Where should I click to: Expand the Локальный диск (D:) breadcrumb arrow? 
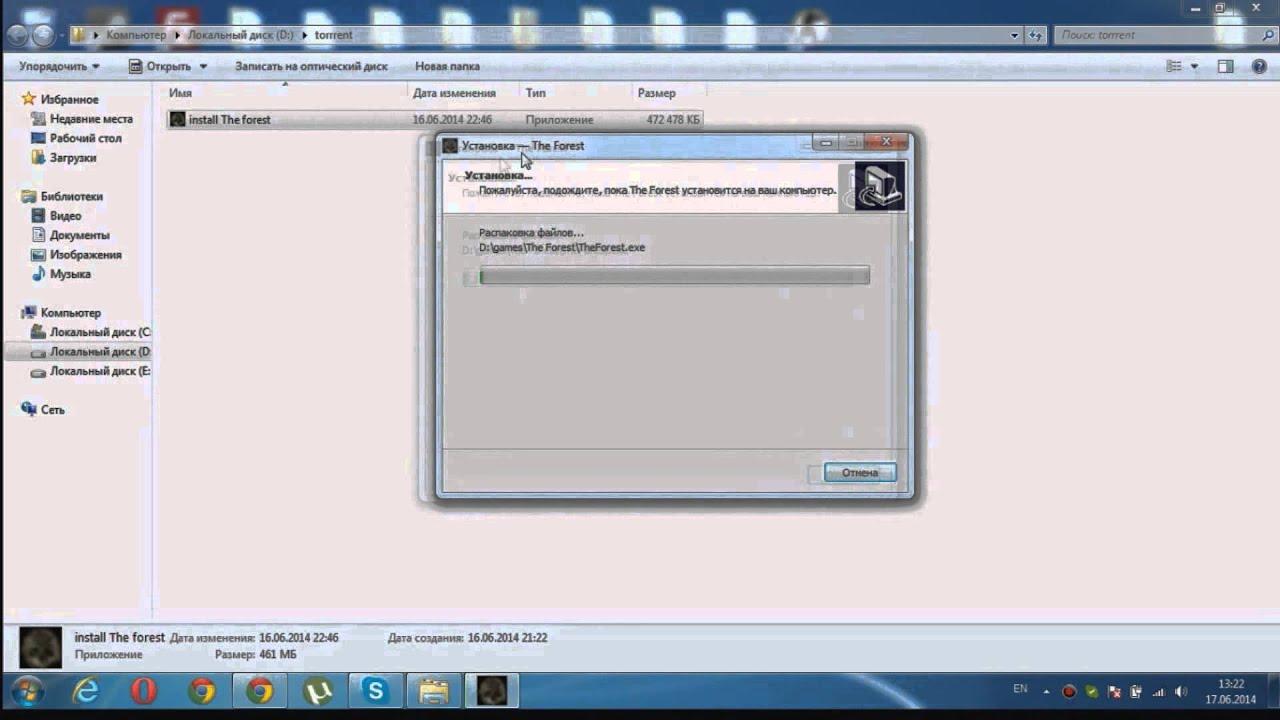coord(304,35)
